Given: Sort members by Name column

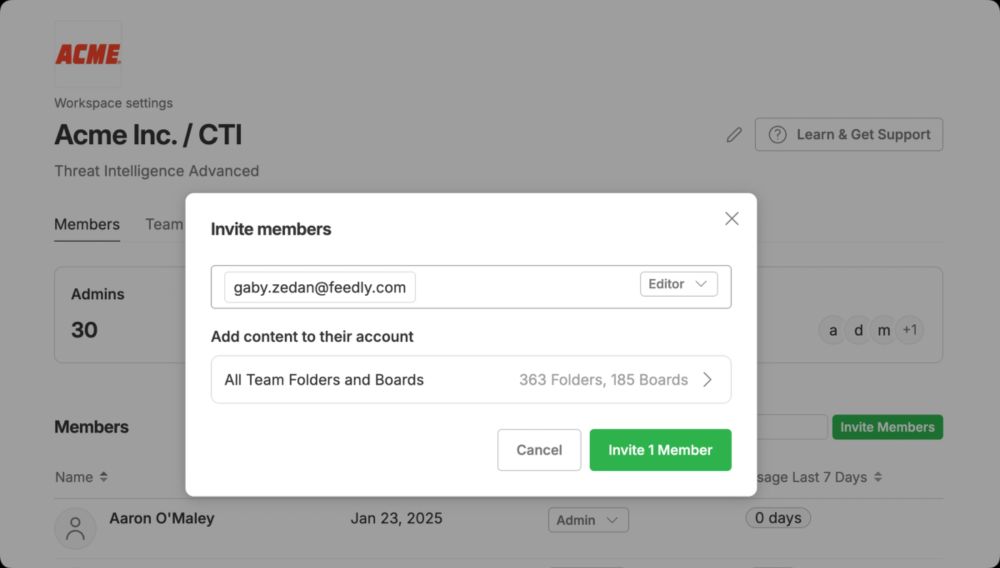Looking at the screenshot, I should (81, 477).
